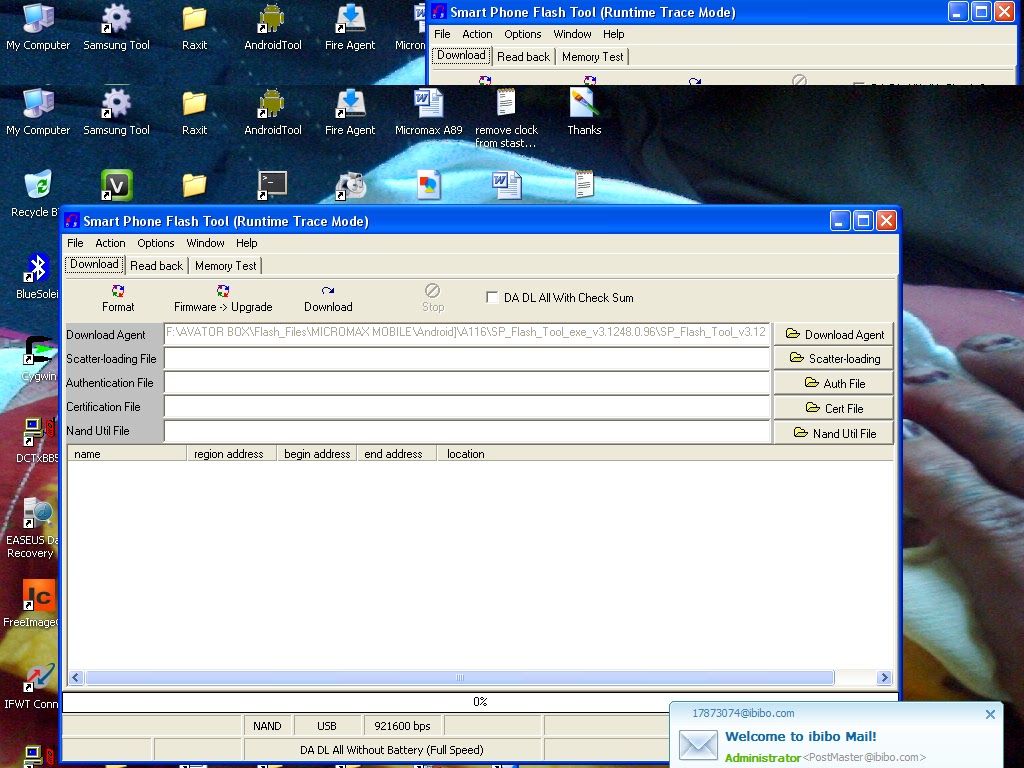Click the progress bar showing 0%
1024x768 pixels.
coord(480,701)
